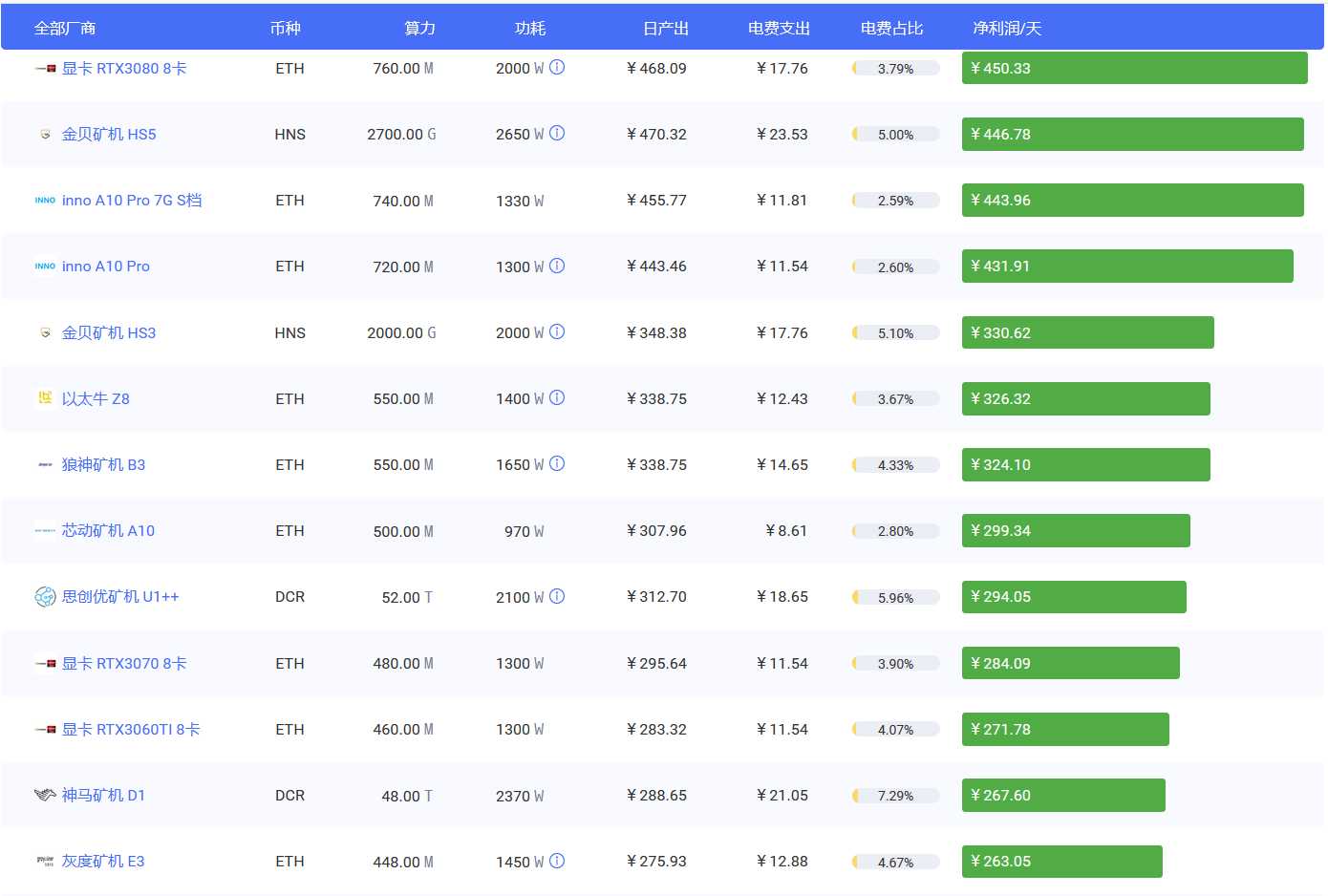Click info icon beside RTX3080 2000 W power
This screenshot has width=1328, height=896.
tap(557, 68)
